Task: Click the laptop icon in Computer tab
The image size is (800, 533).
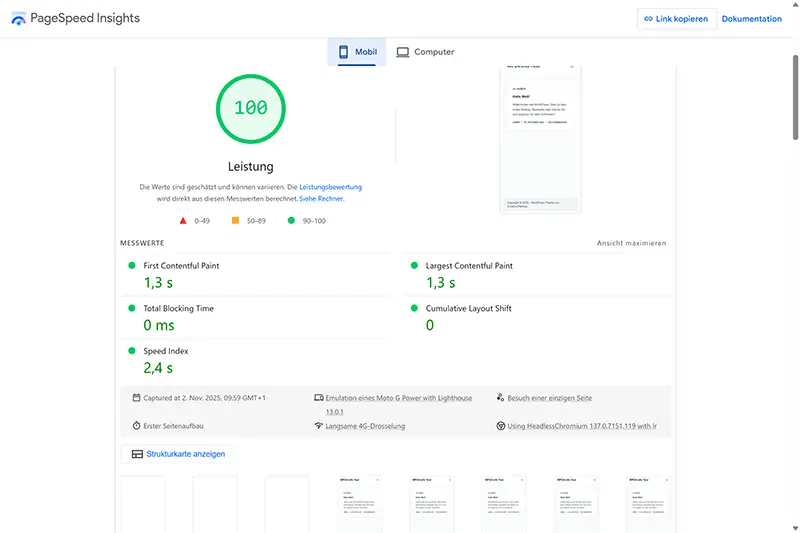Action: coord(403,52)
